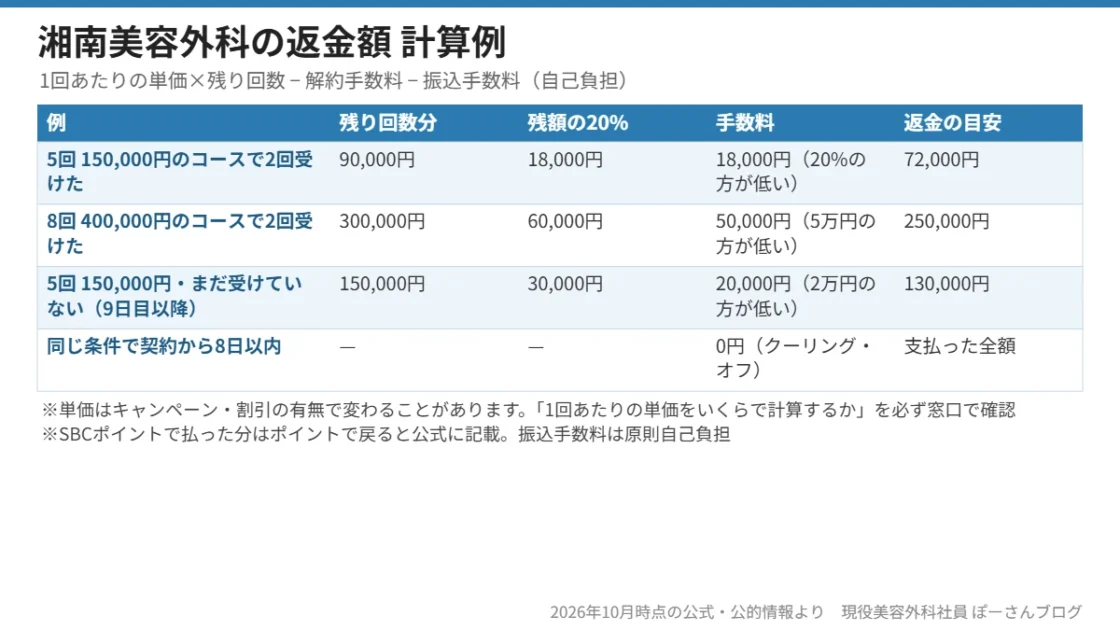Click the column header 例
Screen dimensions: 1120x630
(56, 123)
